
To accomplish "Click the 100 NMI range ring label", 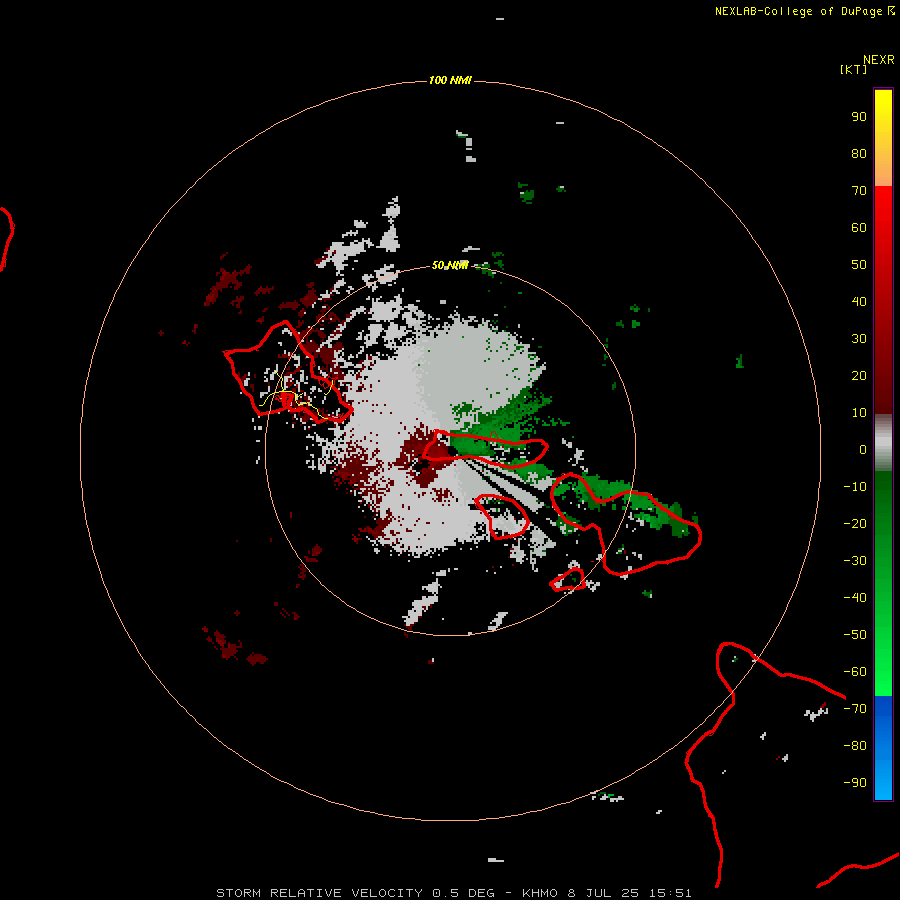I will (450, 80).
